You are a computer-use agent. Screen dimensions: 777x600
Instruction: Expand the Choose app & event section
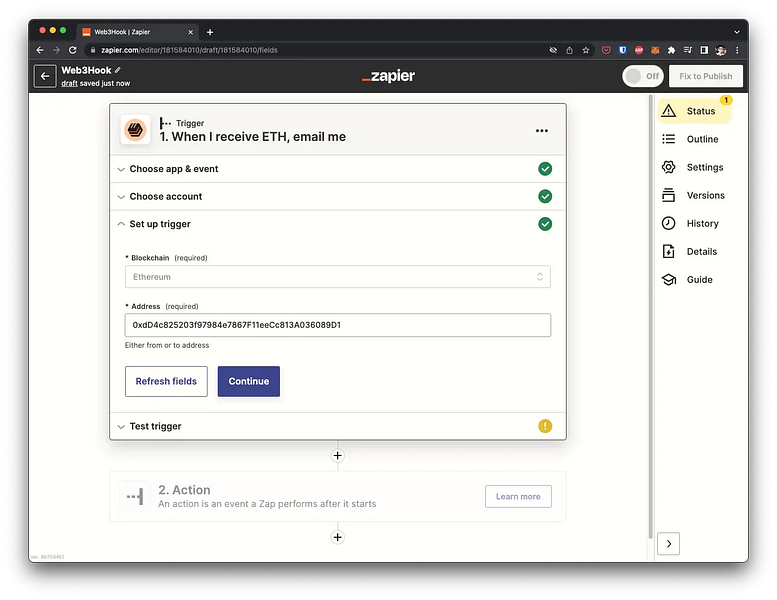[337, 169]
